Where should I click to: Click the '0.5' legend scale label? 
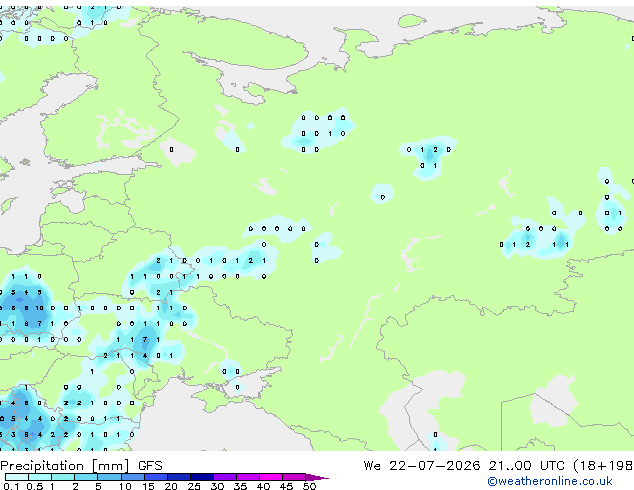pyautogui.click(x=35, y=486)
